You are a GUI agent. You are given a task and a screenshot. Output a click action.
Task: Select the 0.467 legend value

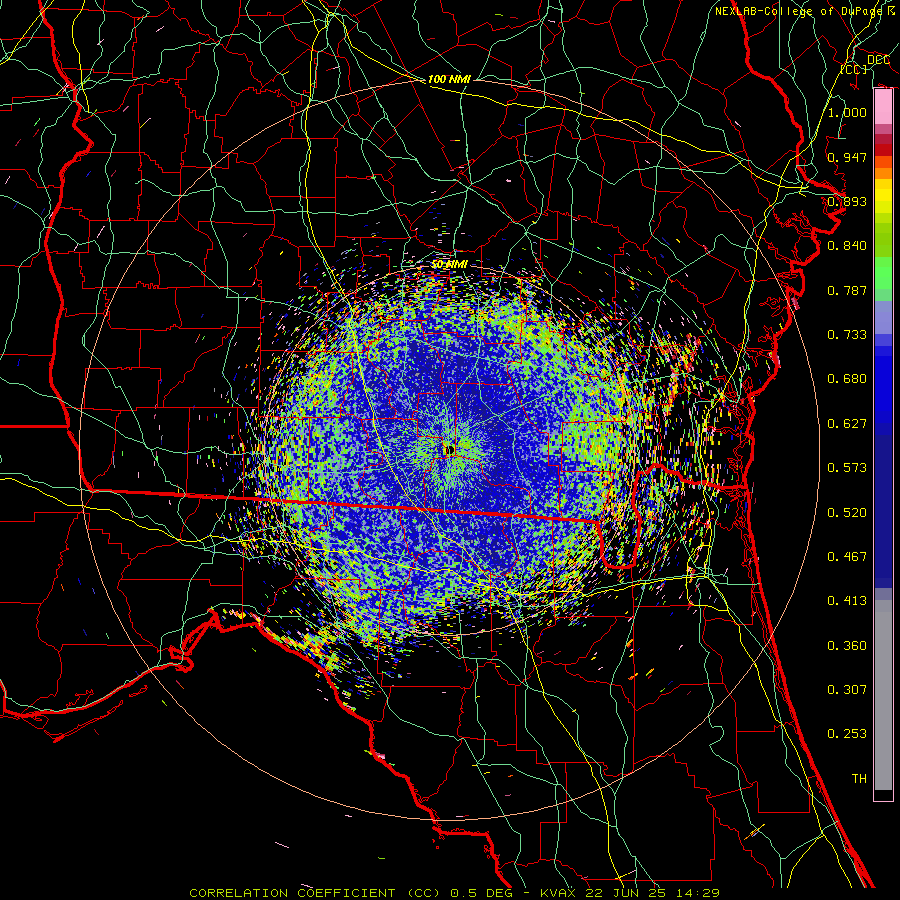tap(847, 557)
